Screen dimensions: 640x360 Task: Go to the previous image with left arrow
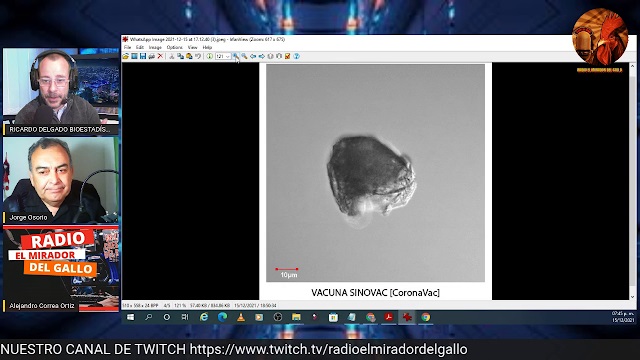253,56
